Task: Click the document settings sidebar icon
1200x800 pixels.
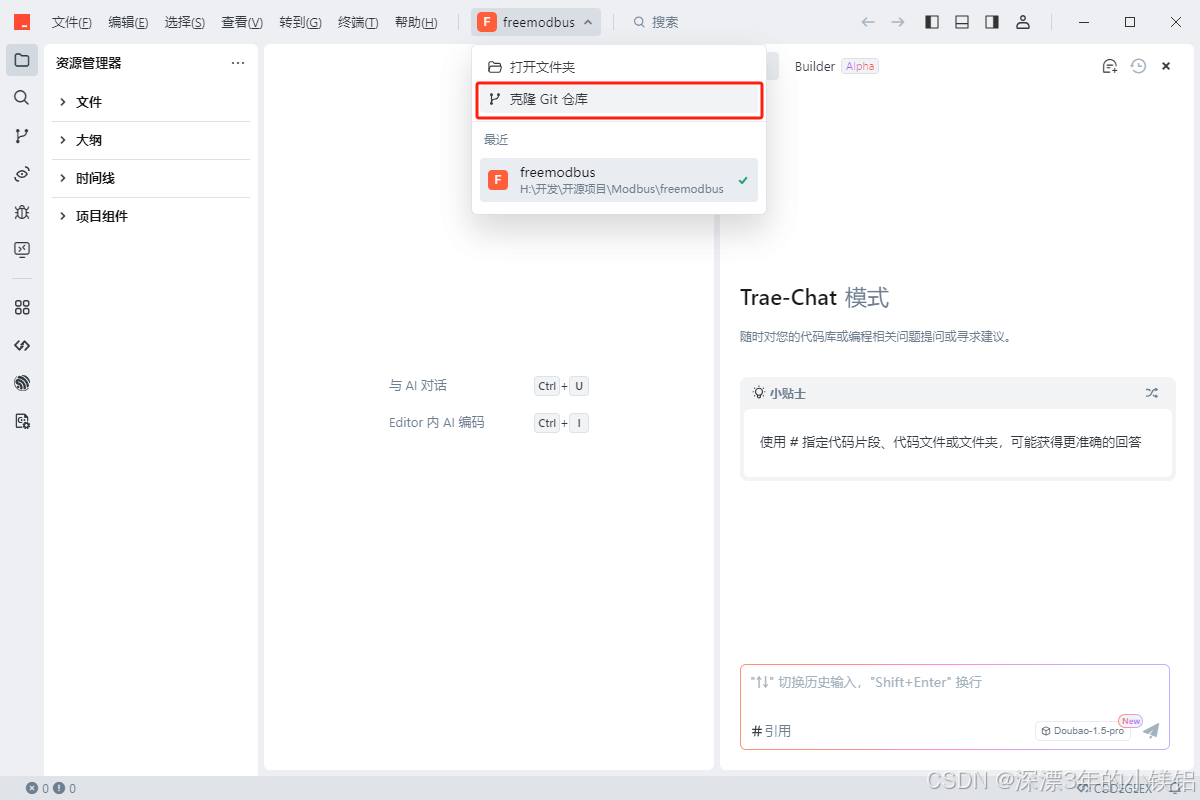Action: coord(21,421)
